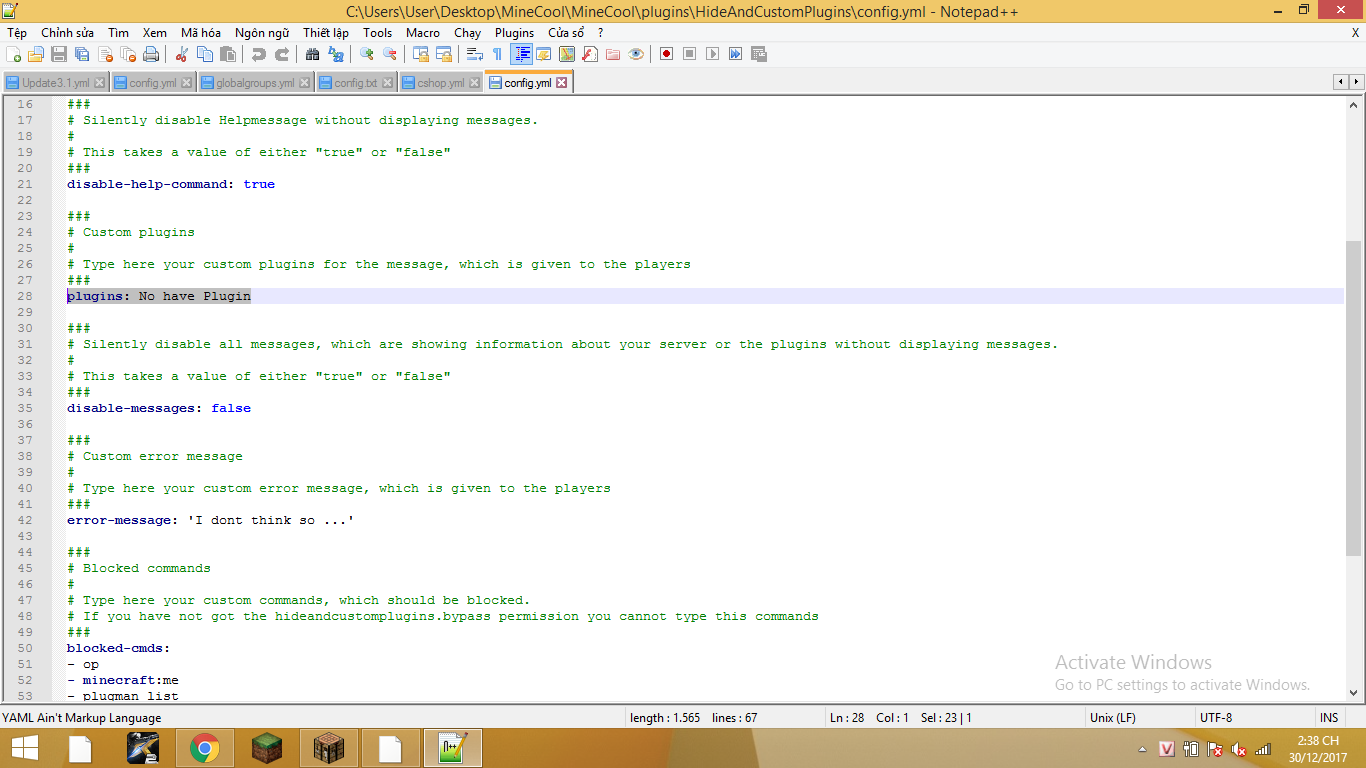Switch to the config.txt tab
Image resolution: width=1366 pixels, height=768 pixels.
point(356,83)
